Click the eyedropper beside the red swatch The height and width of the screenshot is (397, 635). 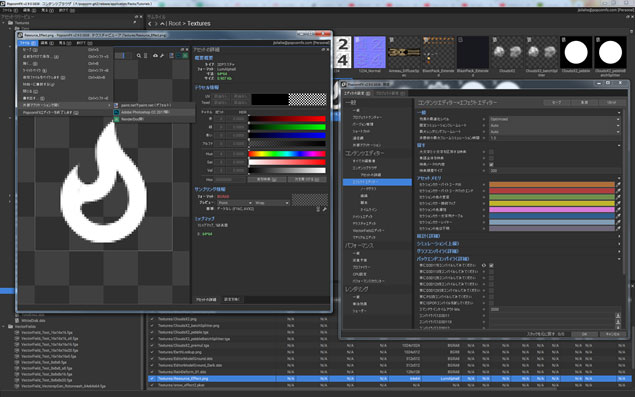618,191
